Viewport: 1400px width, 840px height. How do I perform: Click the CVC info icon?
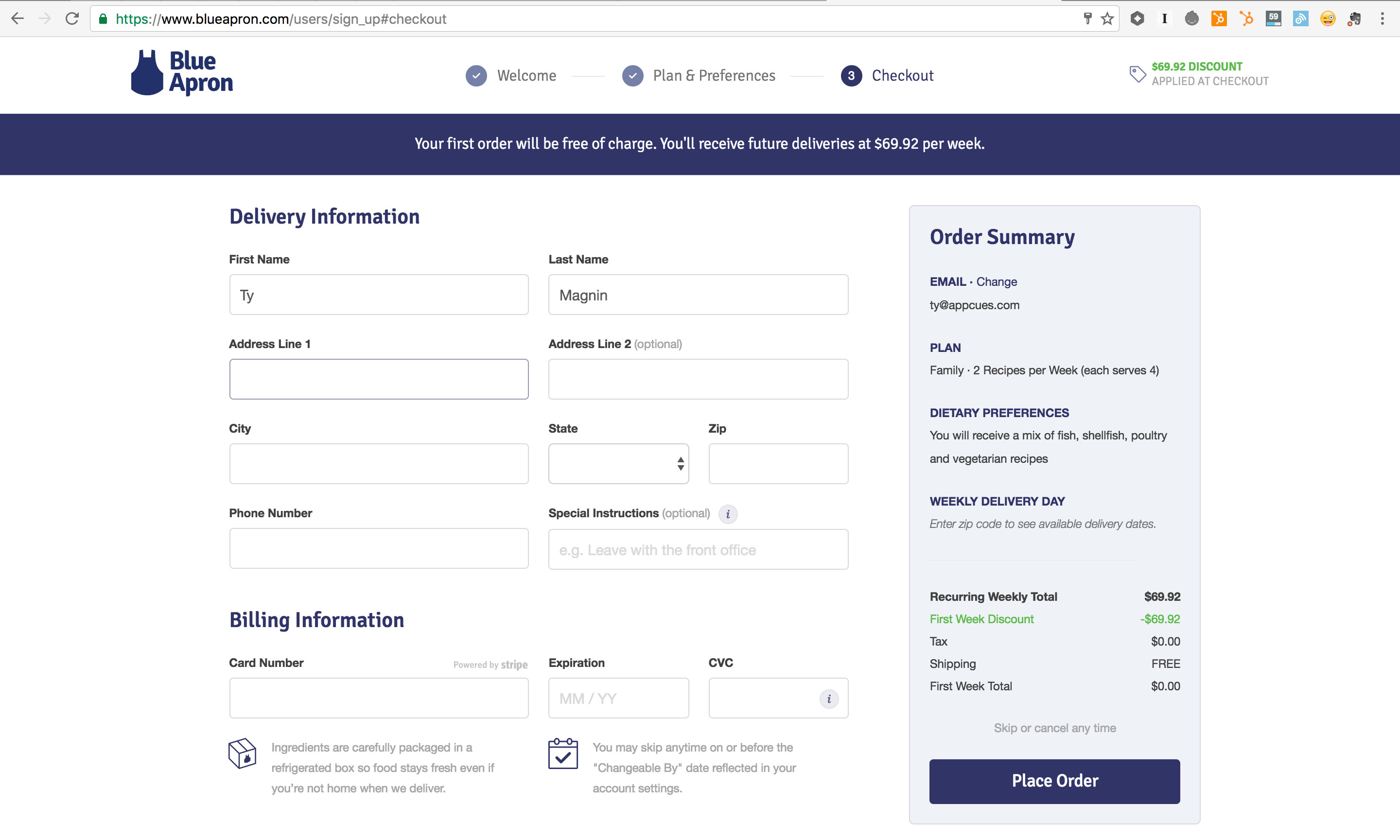829,699
